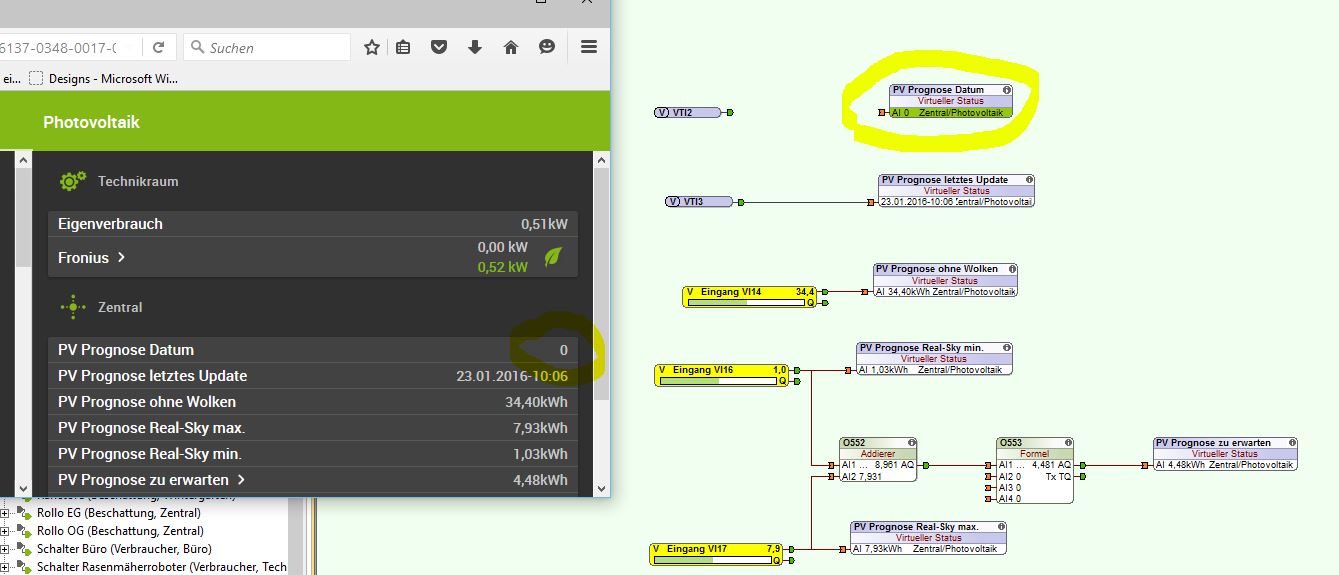This screenshot has width=1339, height=575.
Task: Open the Firefox hamburger menu
Action: point(589,47)
